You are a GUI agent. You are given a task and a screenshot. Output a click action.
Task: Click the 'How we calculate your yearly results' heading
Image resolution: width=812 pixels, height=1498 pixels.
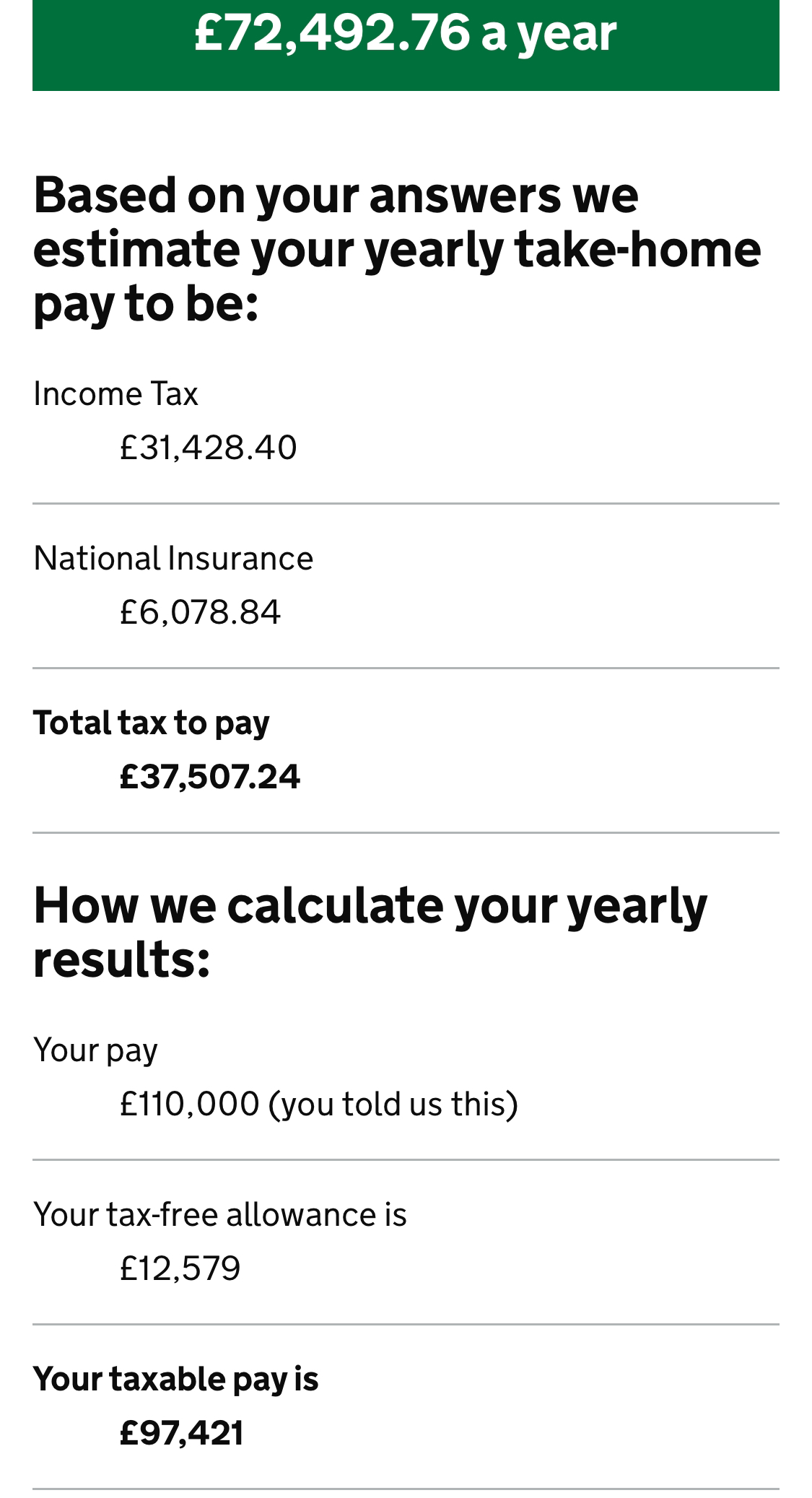[x=370, y=931]
